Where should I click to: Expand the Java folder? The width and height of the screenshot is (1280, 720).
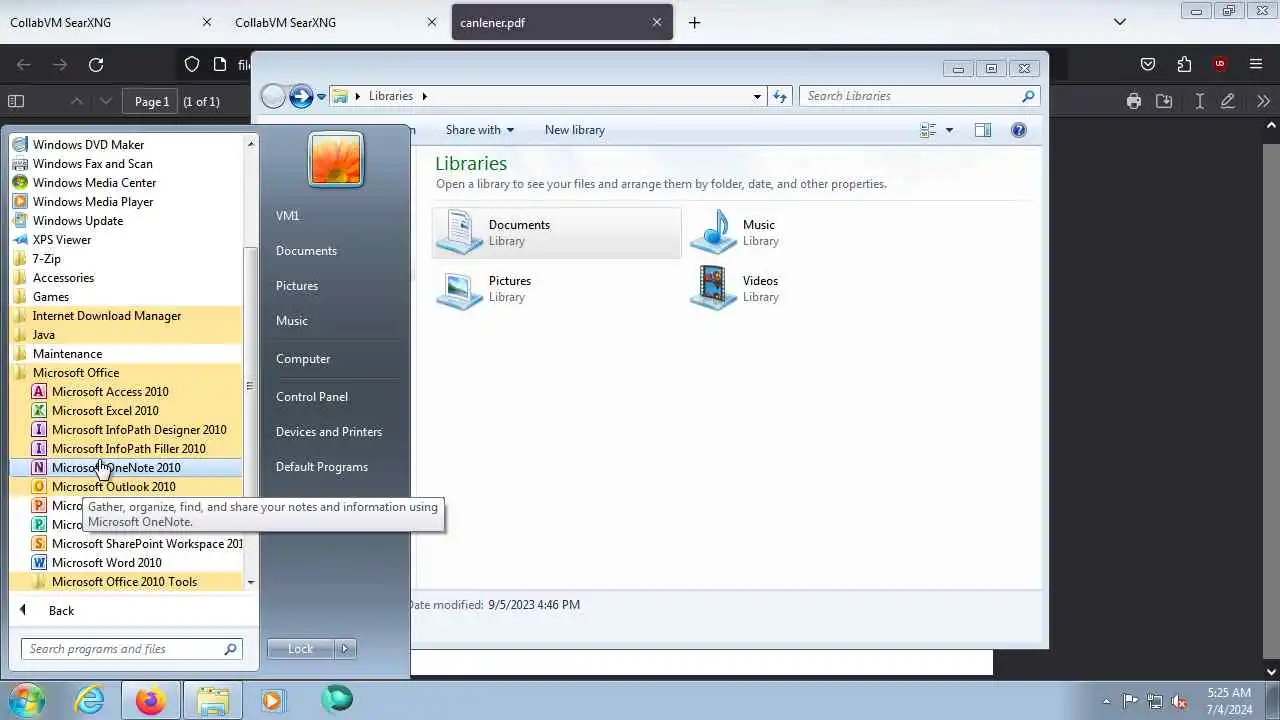pyautogui.click(x=43, y=335)
